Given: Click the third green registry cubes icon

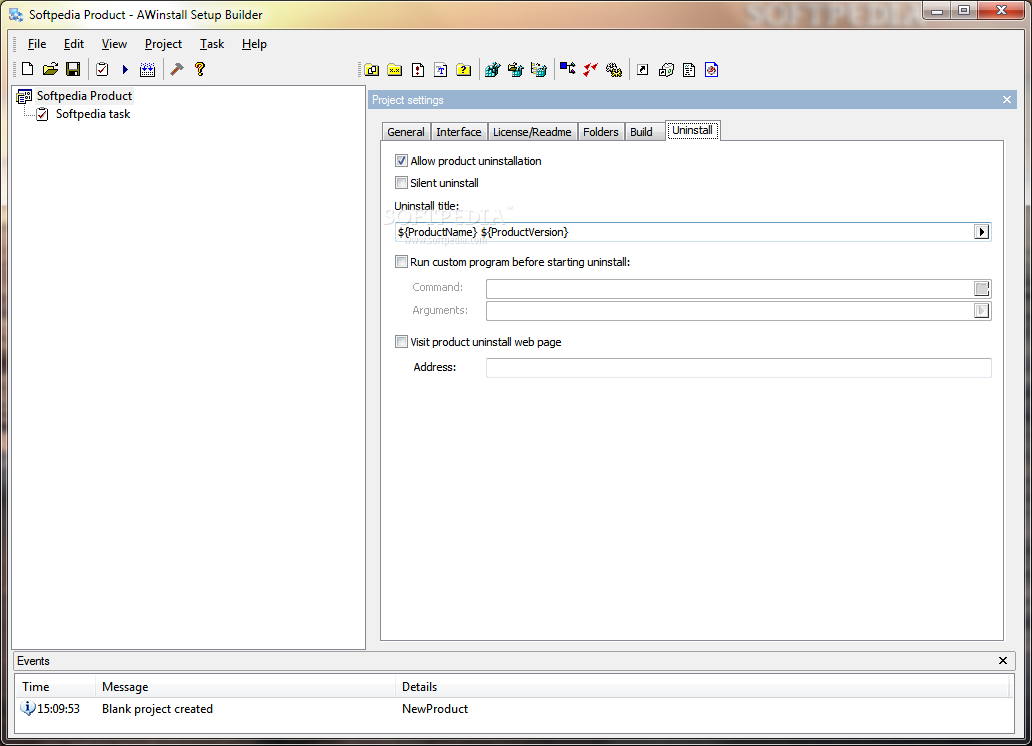Looking at the screenshot, I should [538, 70].
